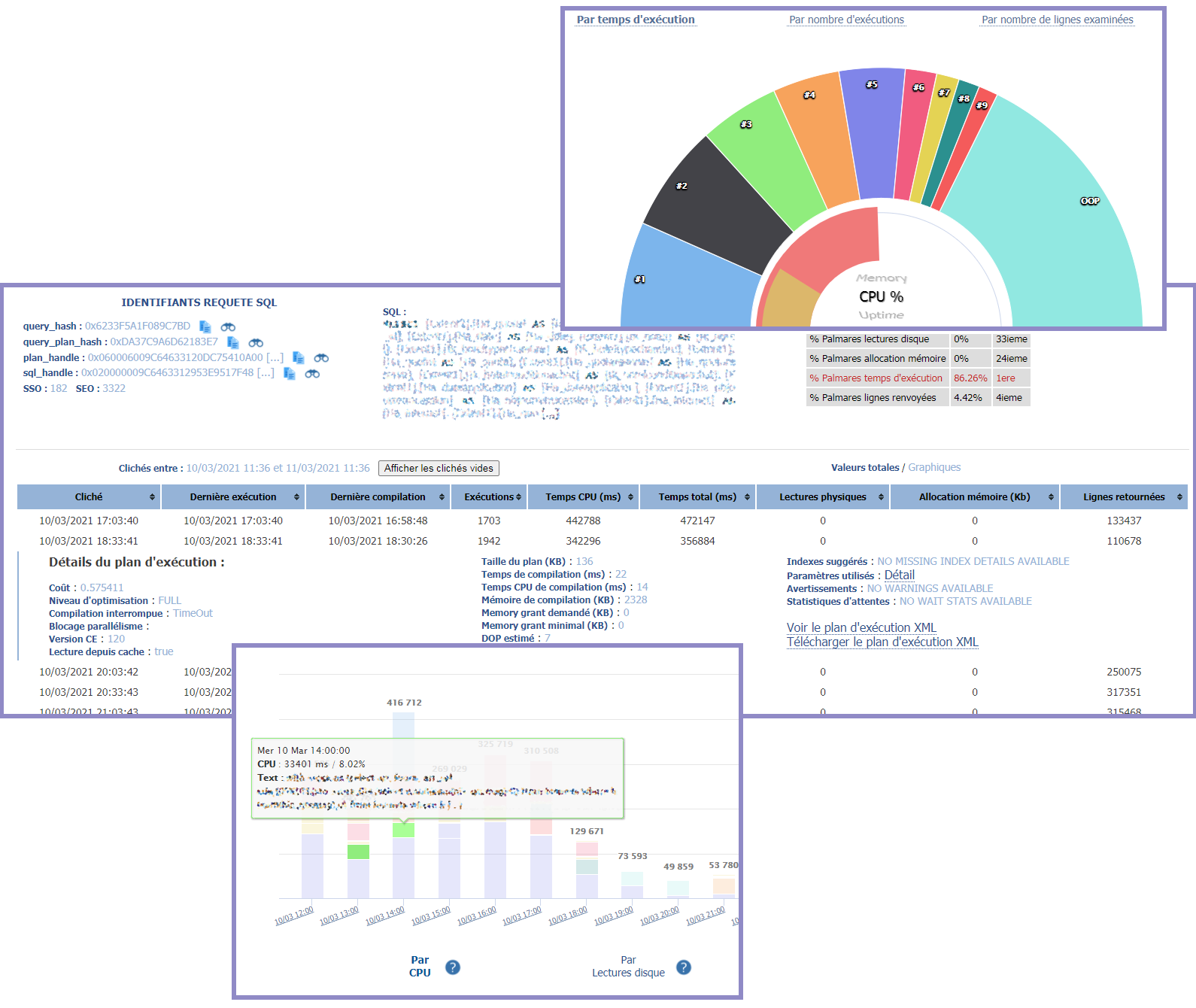
Task: Click binoculars beside sql_handle
Action: coord(312,373)
